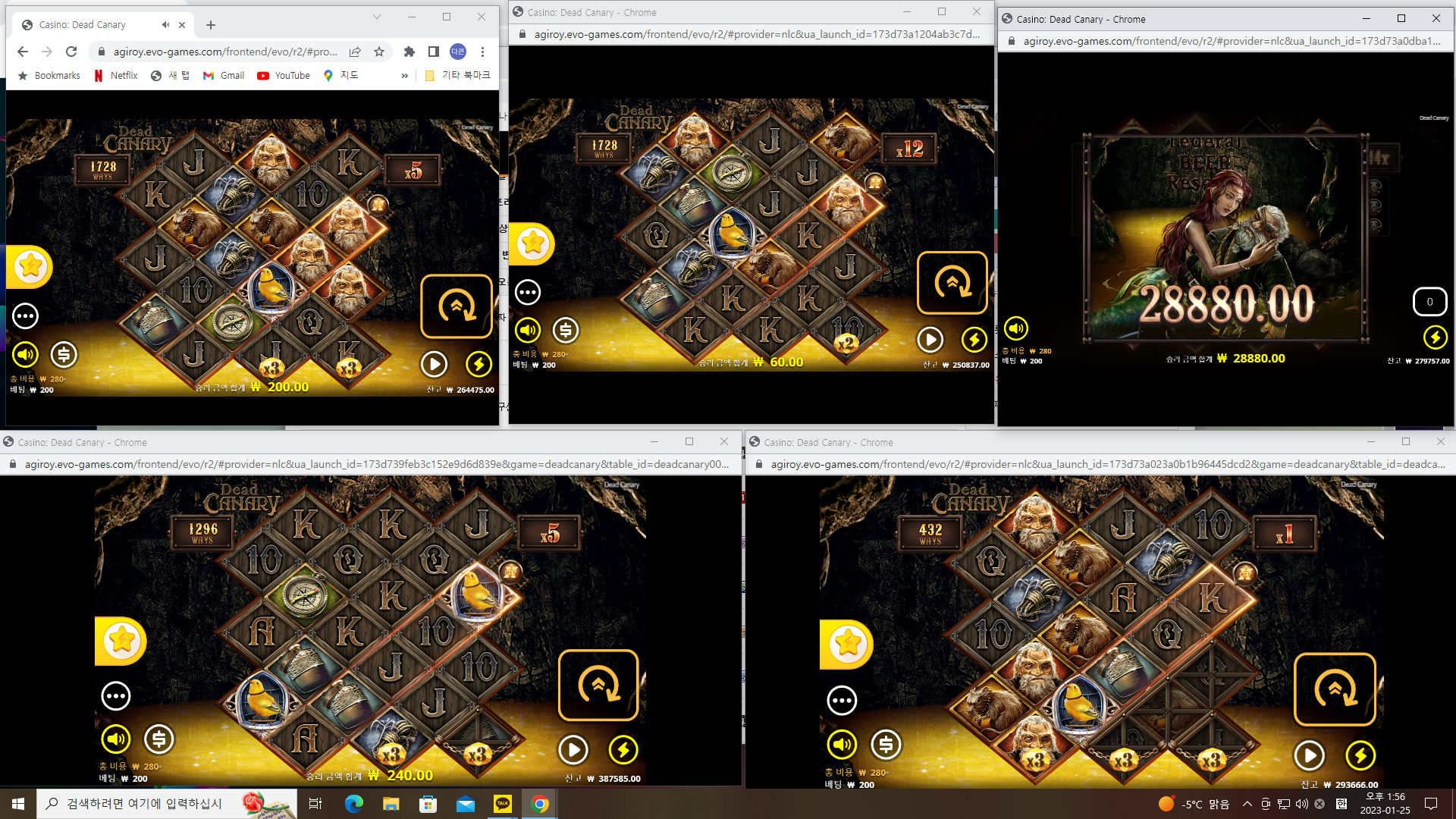Spin the reels in the 293666.00 balance game
The image size is (1456, 819).
pyautogui.click(x=1335, y=689)
